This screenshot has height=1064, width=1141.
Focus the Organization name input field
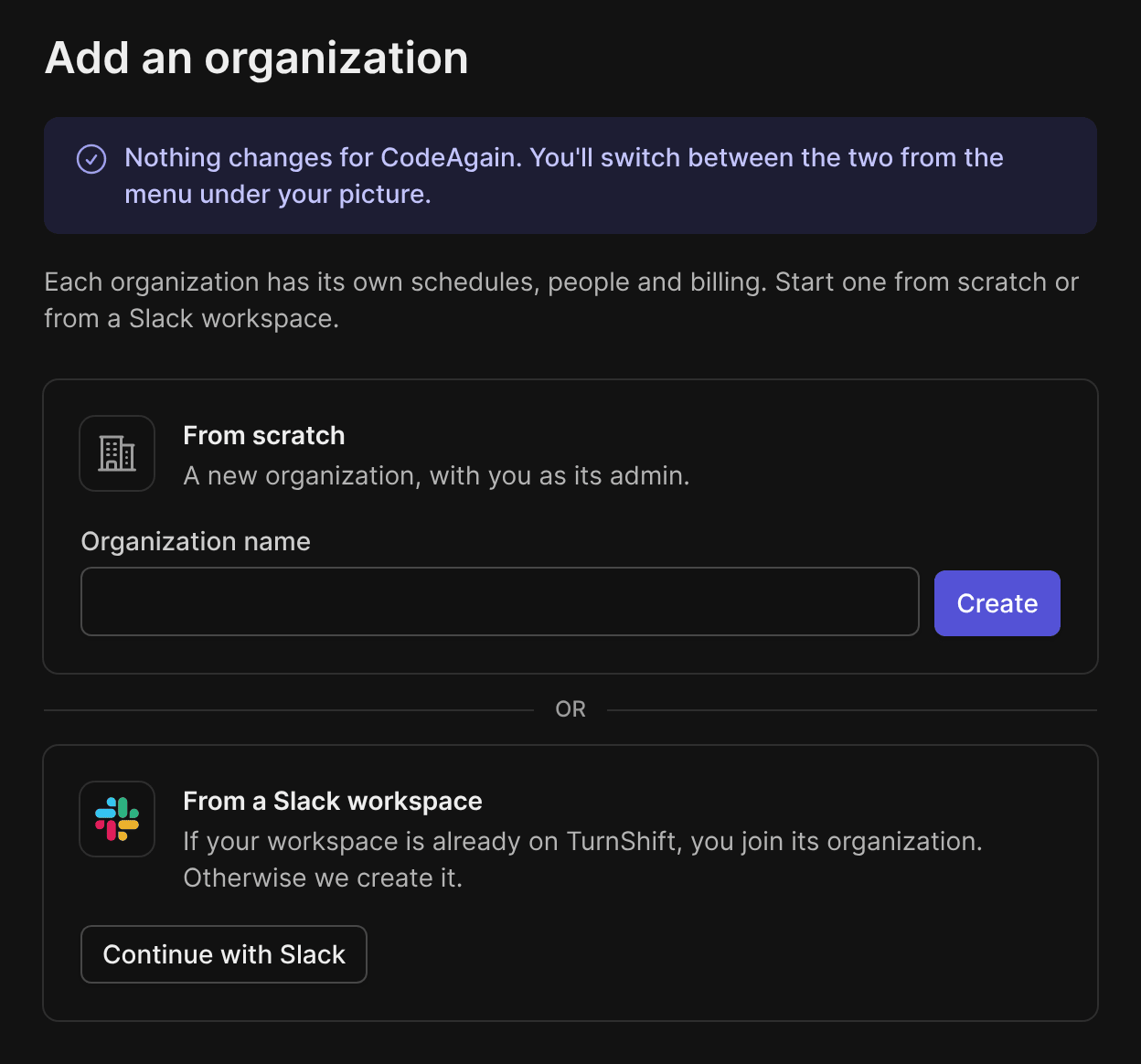500,601
